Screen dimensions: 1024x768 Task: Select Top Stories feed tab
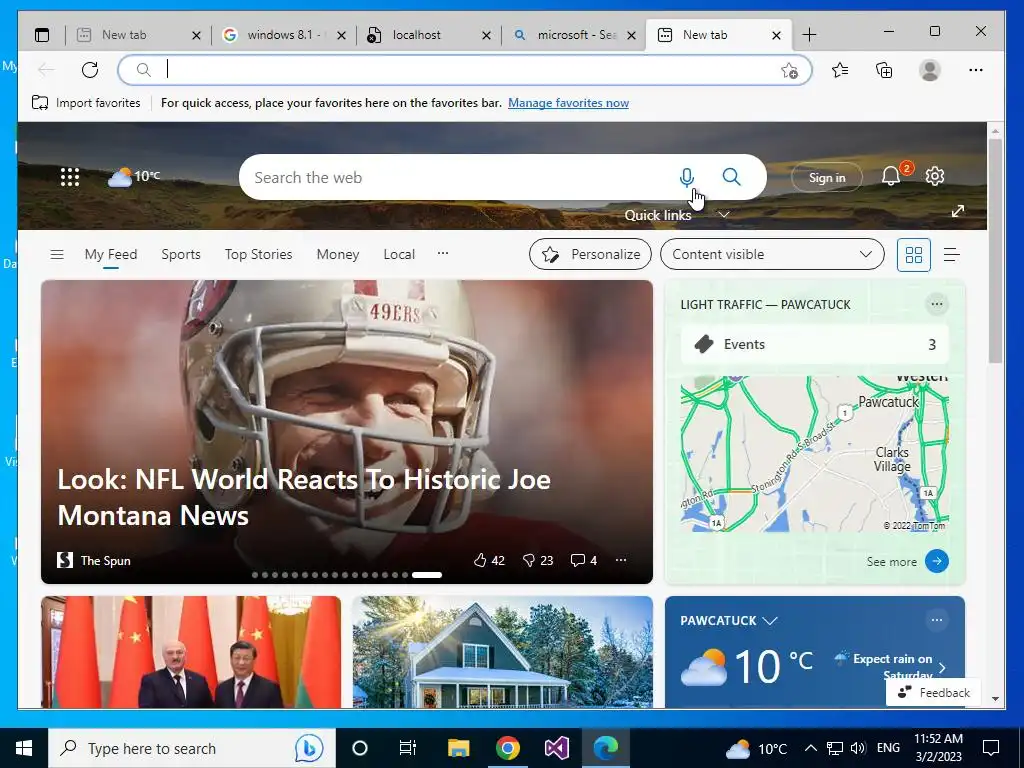pos(259,255)
